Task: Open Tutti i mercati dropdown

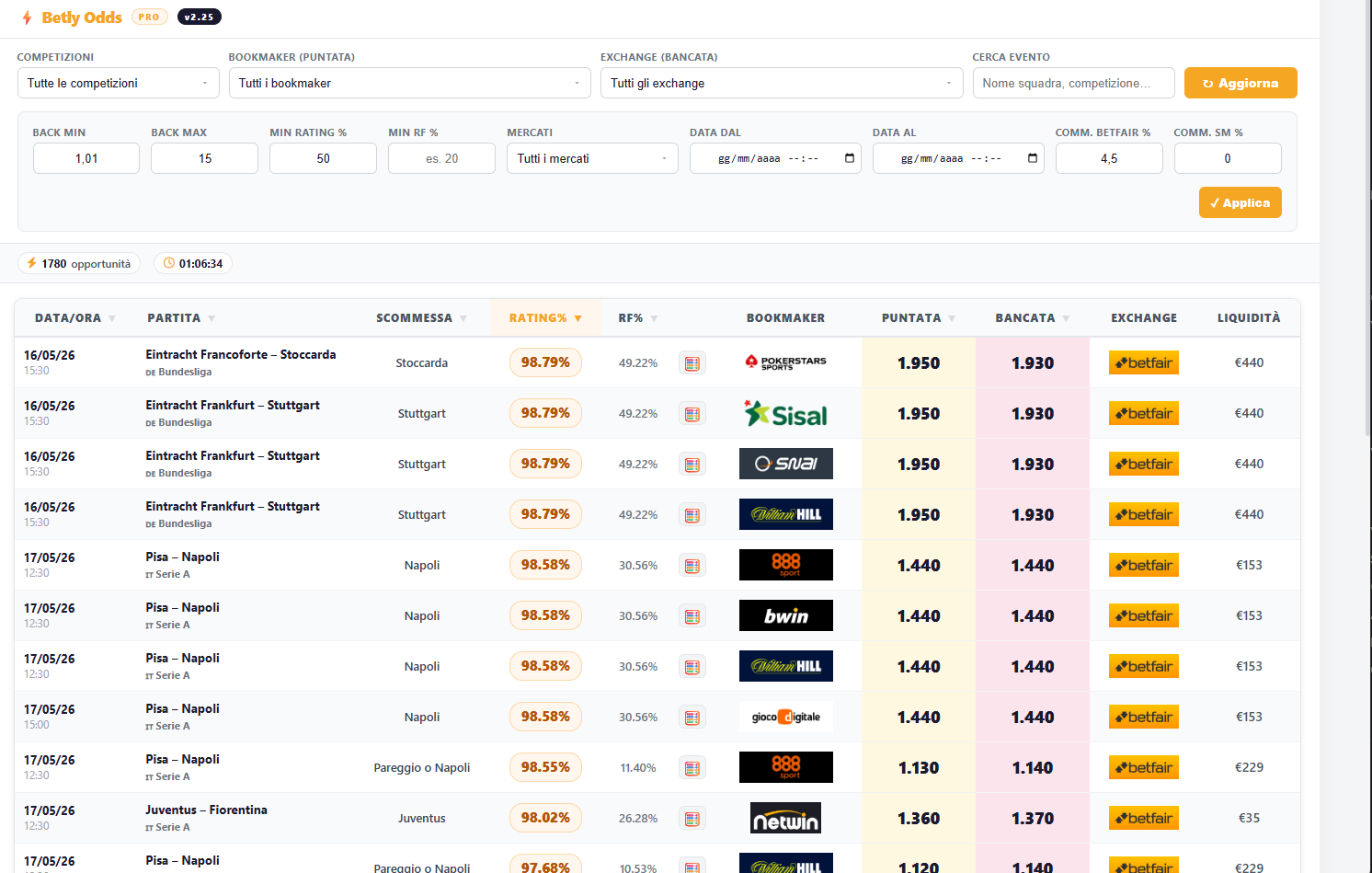Action: [592, 158]
